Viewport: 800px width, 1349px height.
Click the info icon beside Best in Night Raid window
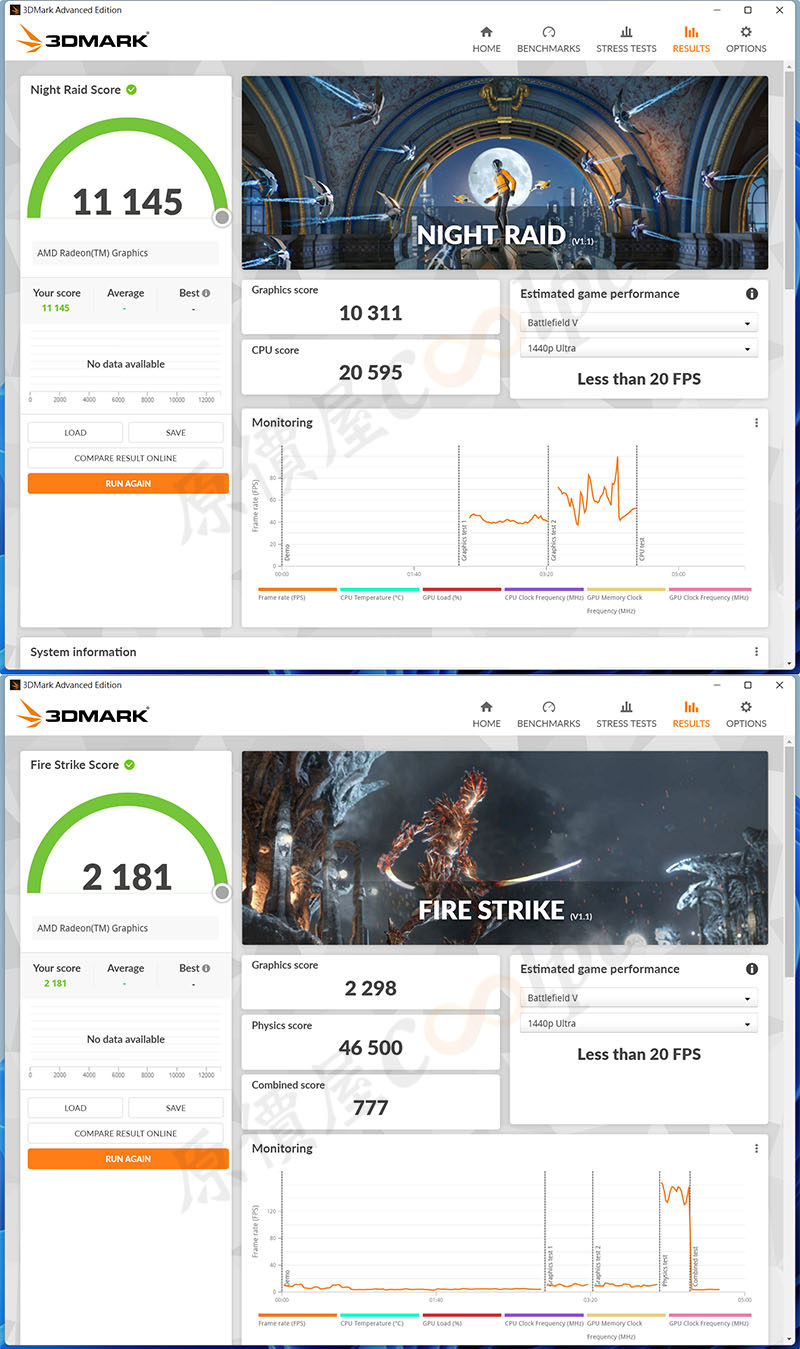tap(206, 294)
